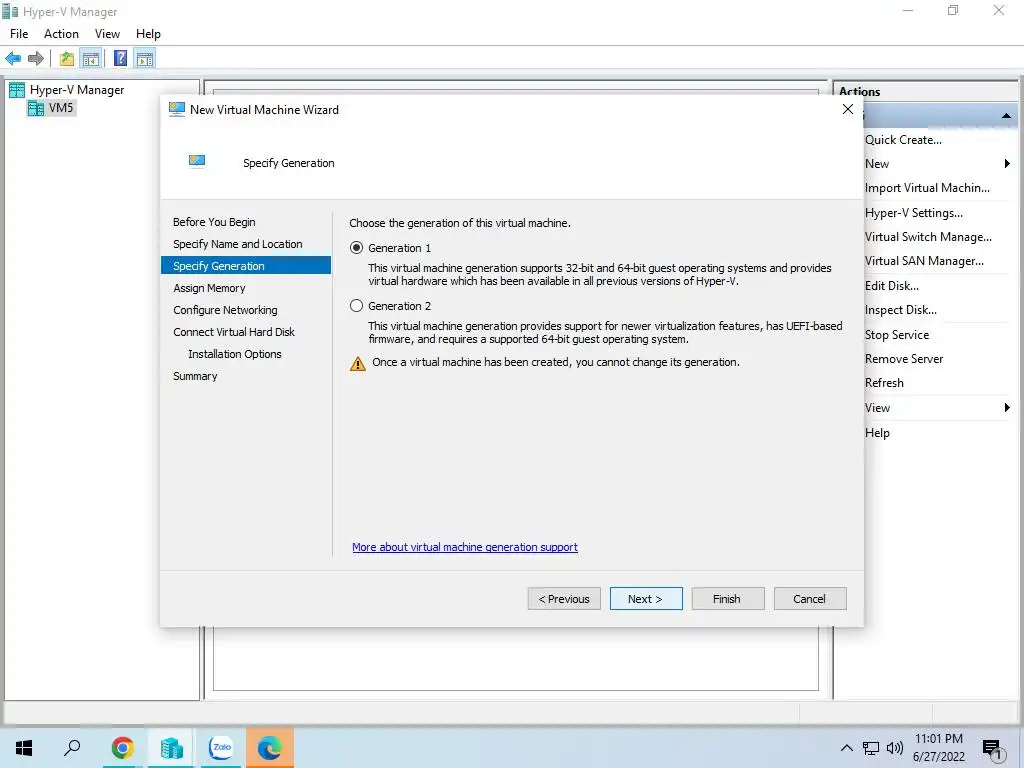This screenshot has height=768, width=1024.
Task: Click the Up one level folder icon
Action: 67,59
